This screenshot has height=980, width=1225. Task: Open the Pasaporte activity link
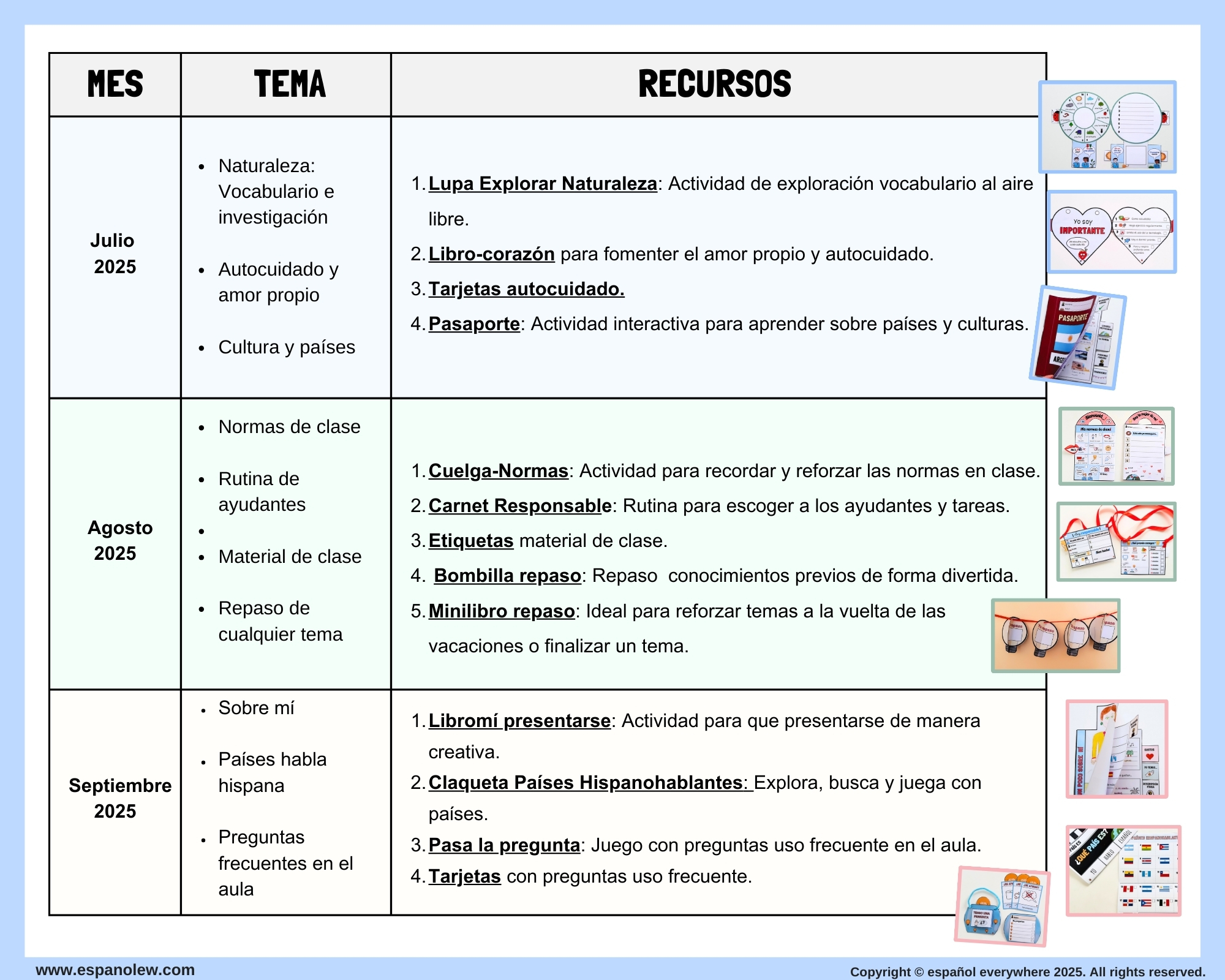pos(474,324)
